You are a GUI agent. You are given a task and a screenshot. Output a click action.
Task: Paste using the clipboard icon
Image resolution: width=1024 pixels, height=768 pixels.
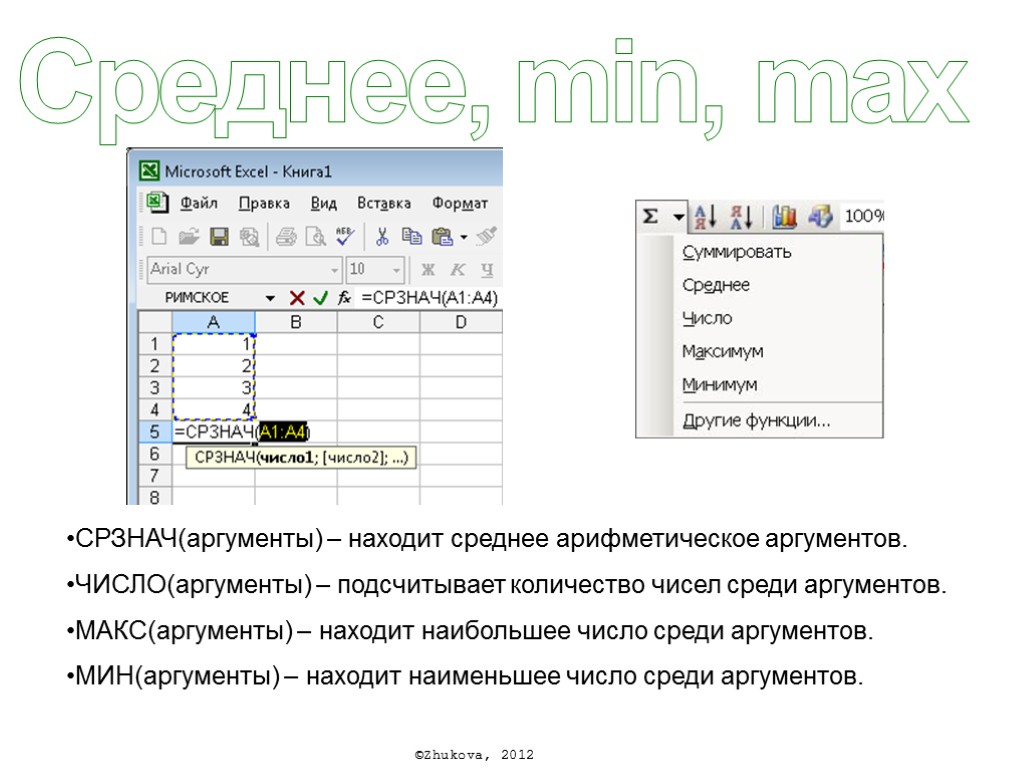(x=442, y=236)
